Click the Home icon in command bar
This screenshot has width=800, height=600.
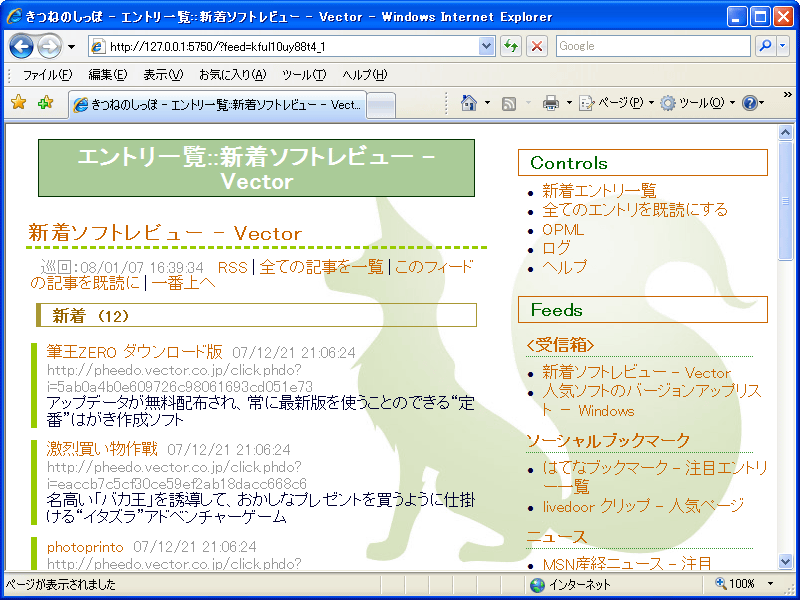point(468,103)
